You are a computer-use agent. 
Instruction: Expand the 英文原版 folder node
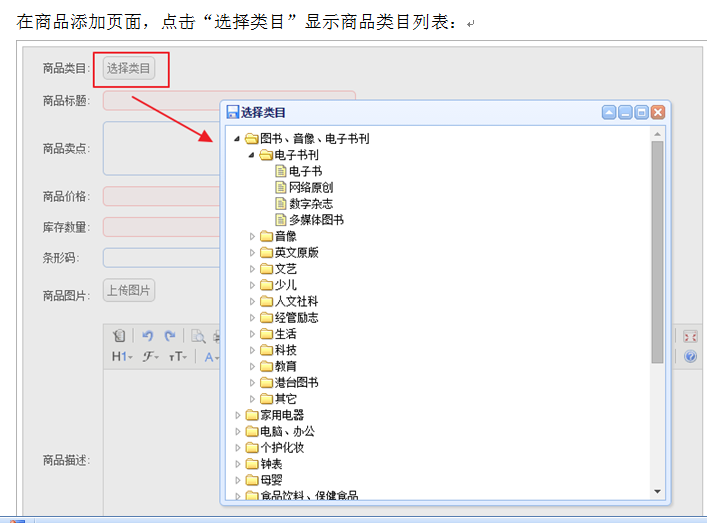click(x=252, y=252)
